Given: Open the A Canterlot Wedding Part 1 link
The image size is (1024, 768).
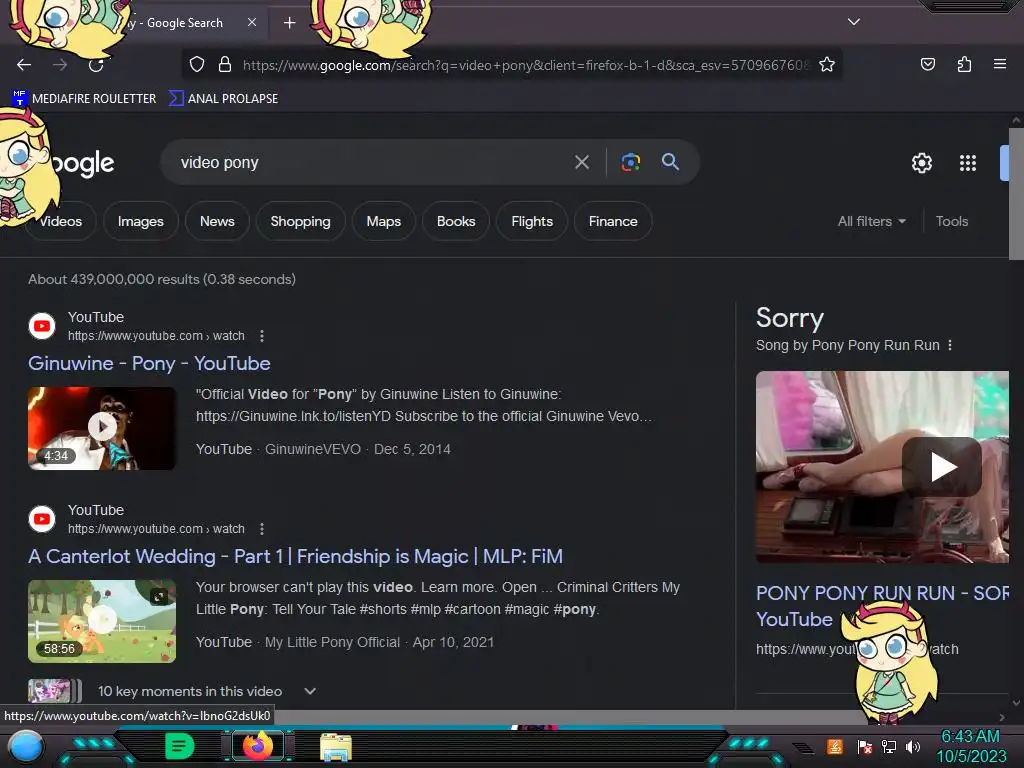Looking at the screenshot, I should click(295, 556).
